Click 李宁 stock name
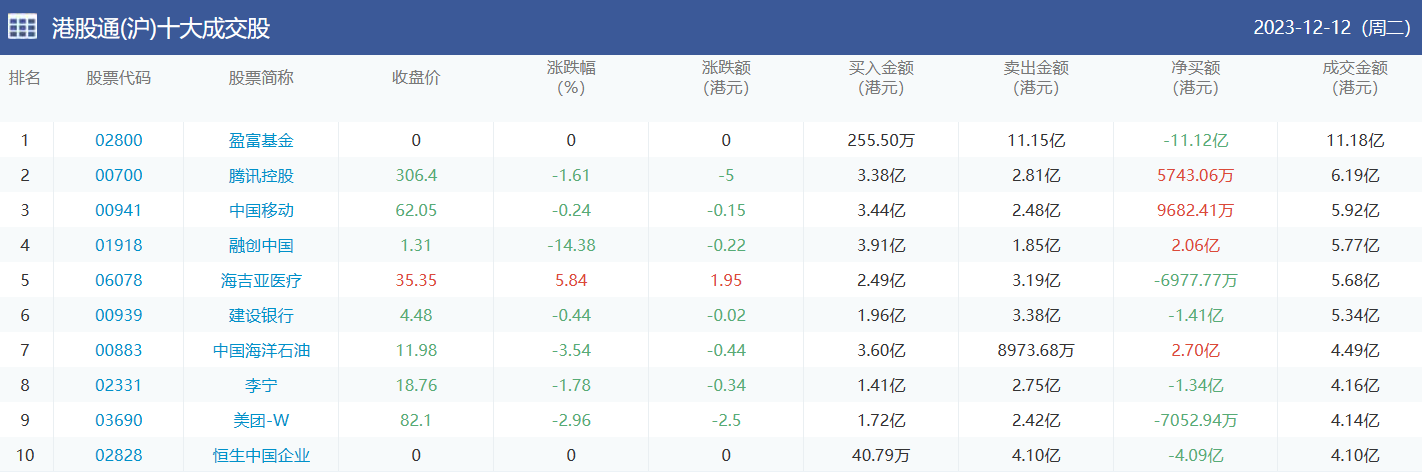Image resolution: width=1422 pixels, height=472 pixels. coord(261,386)
